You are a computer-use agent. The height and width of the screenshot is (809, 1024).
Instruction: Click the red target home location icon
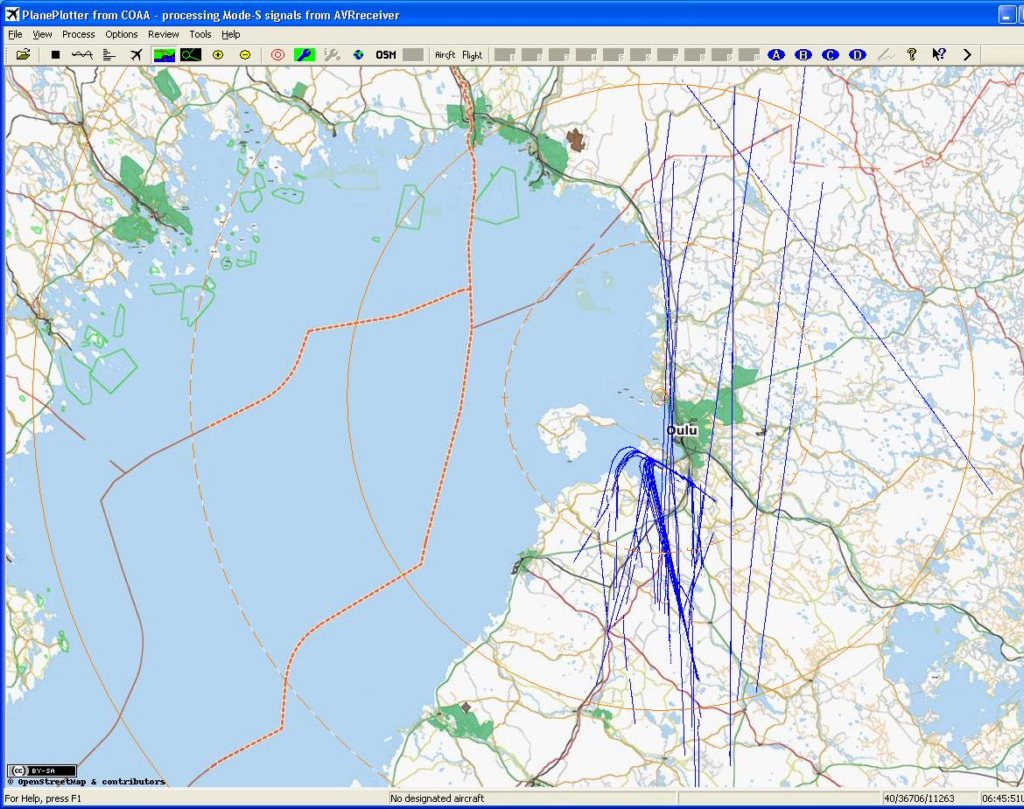278,55
